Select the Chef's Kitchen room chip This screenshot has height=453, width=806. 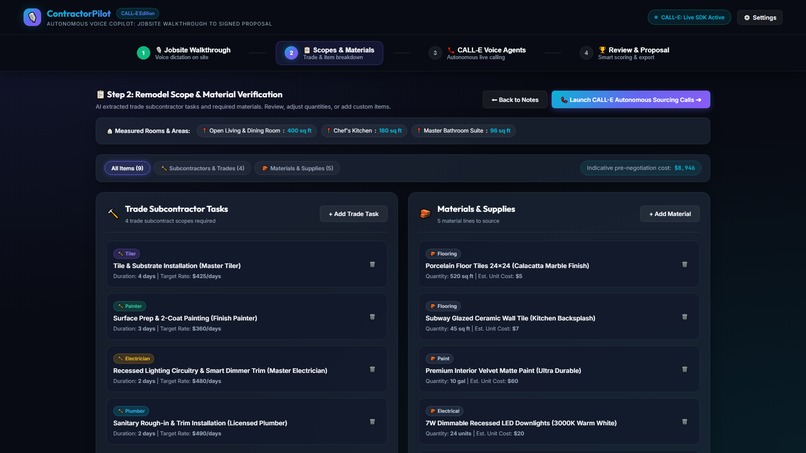364,131
